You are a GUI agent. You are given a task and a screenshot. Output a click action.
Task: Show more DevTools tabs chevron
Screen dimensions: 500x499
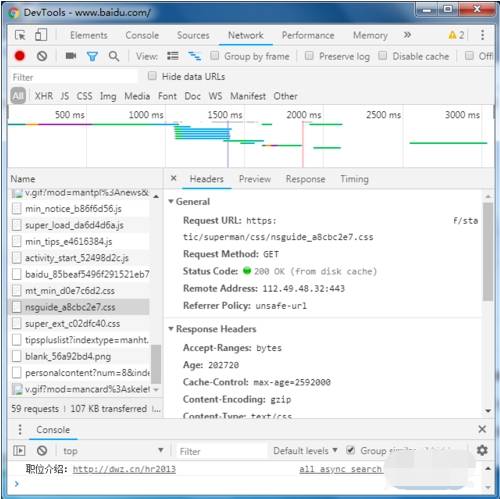pos(407,35)
